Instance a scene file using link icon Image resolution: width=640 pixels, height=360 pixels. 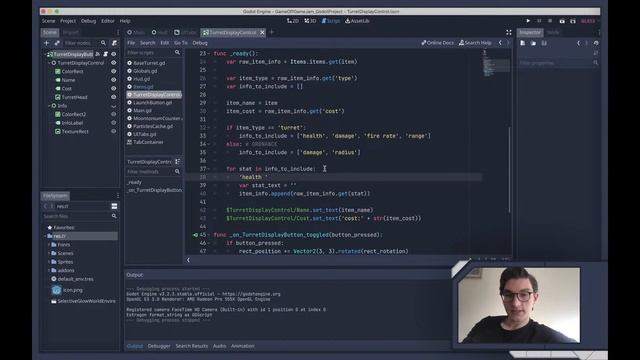click(57, 43)
